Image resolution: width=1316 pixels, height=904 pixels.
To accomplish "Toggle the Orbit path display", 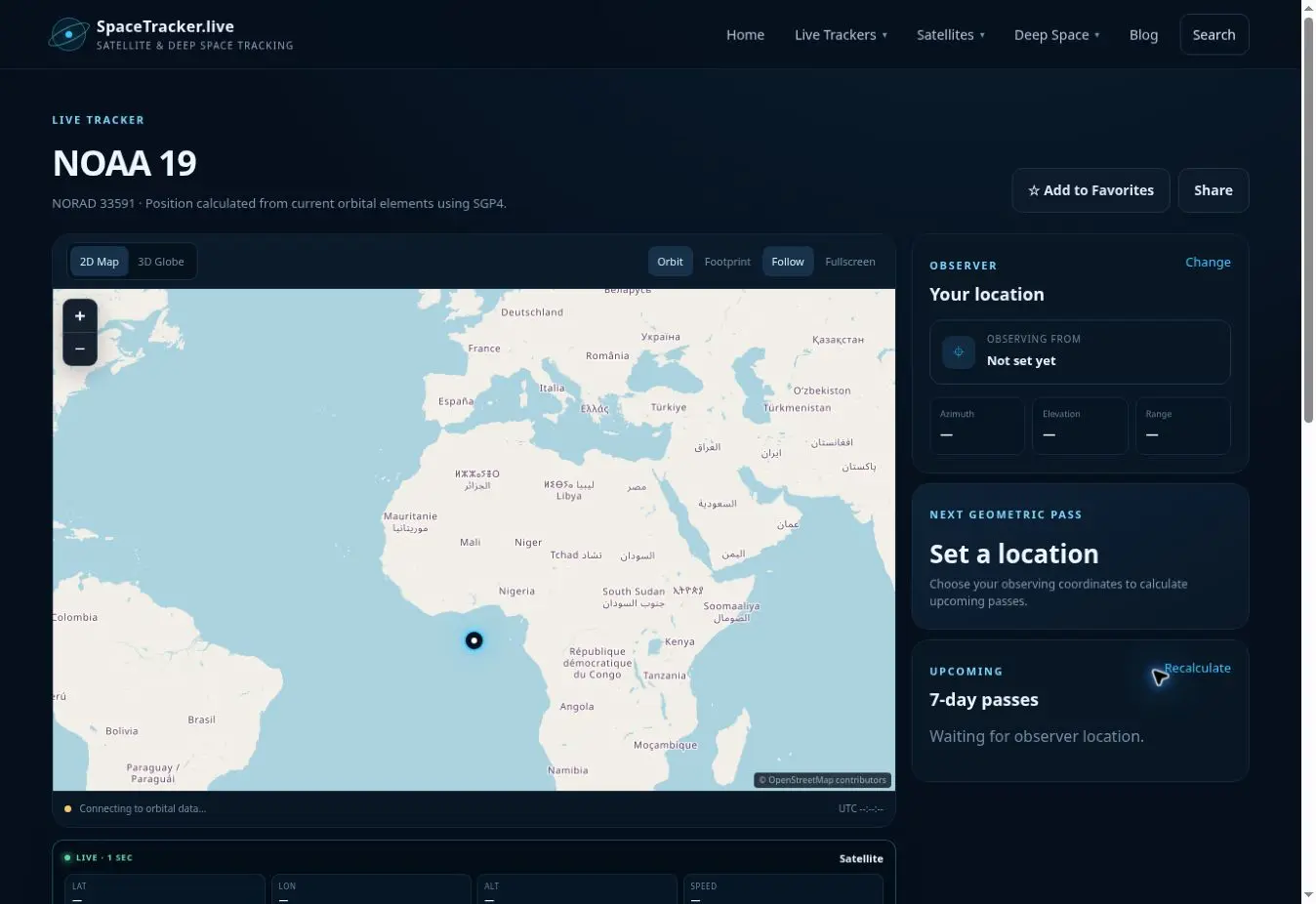I will [671, 262].
